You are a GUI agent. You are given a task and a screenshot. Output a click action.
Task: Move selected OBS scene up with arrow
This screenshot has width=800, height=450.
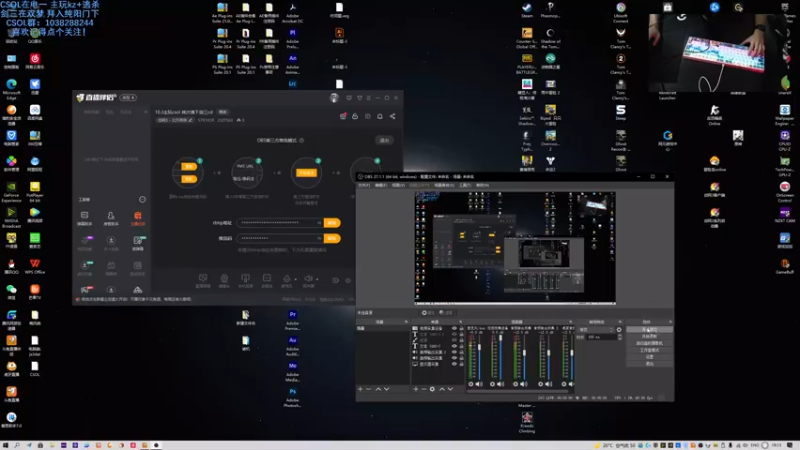(378, 389)
